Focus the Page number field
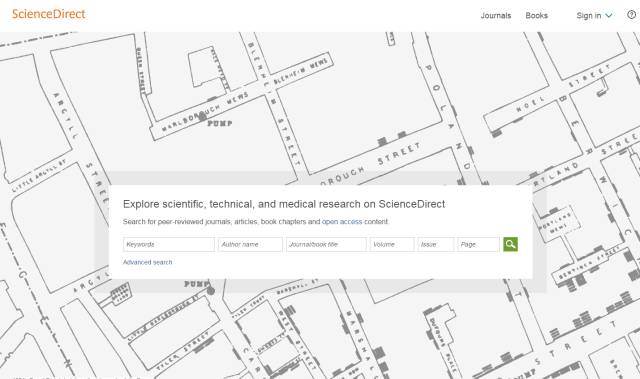The height and width of the screenshot is (379, 640). 478,244
